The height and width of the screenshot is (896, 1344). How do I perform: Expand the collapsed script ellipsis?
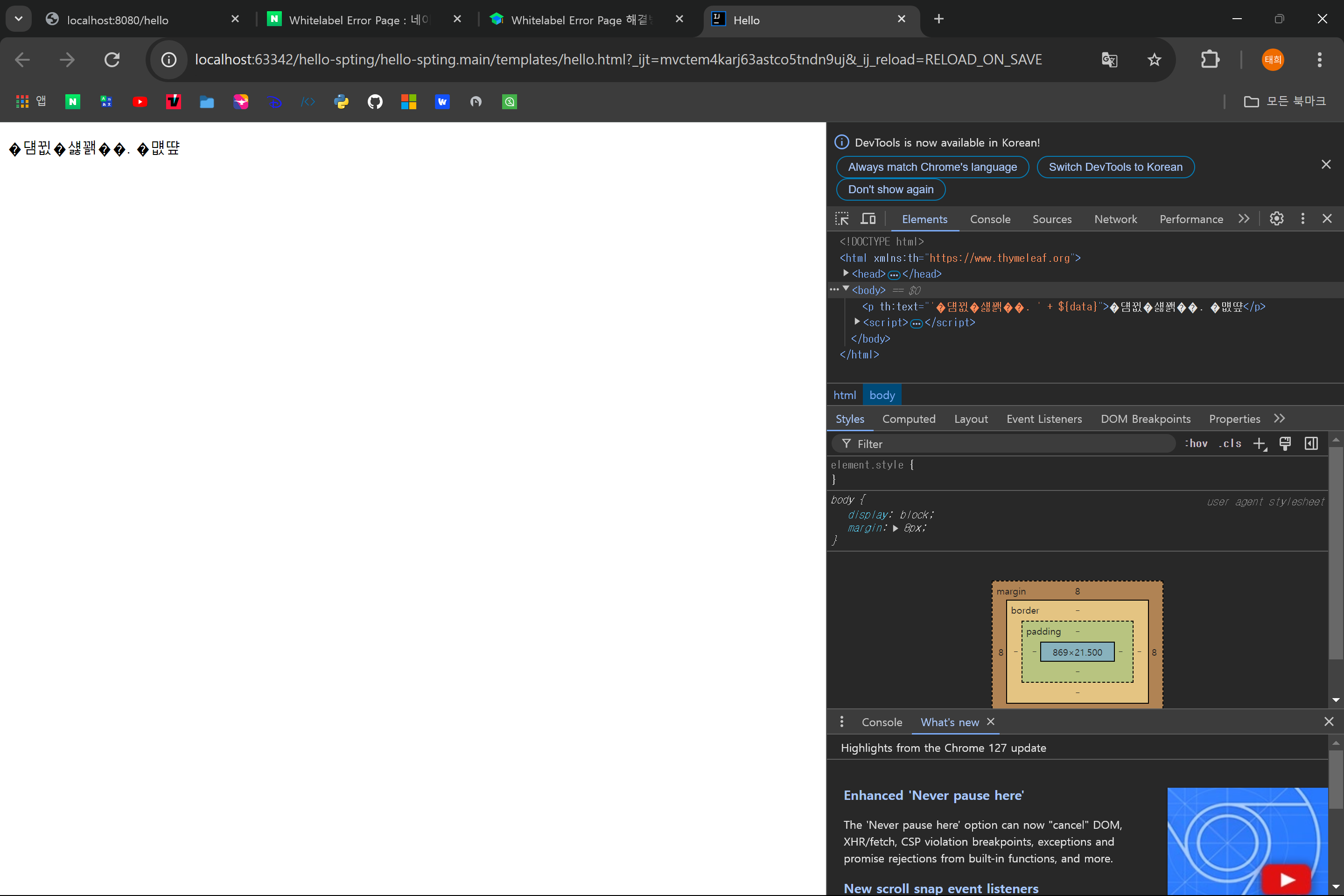[916, 323]
